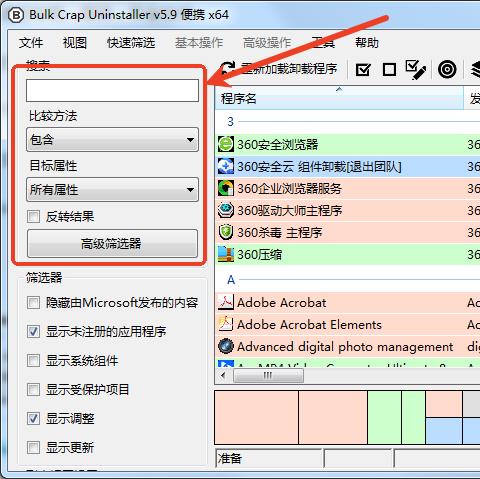Click the narrow green treemap block
The image size is (480, 479).
click(x=413, y=417)
